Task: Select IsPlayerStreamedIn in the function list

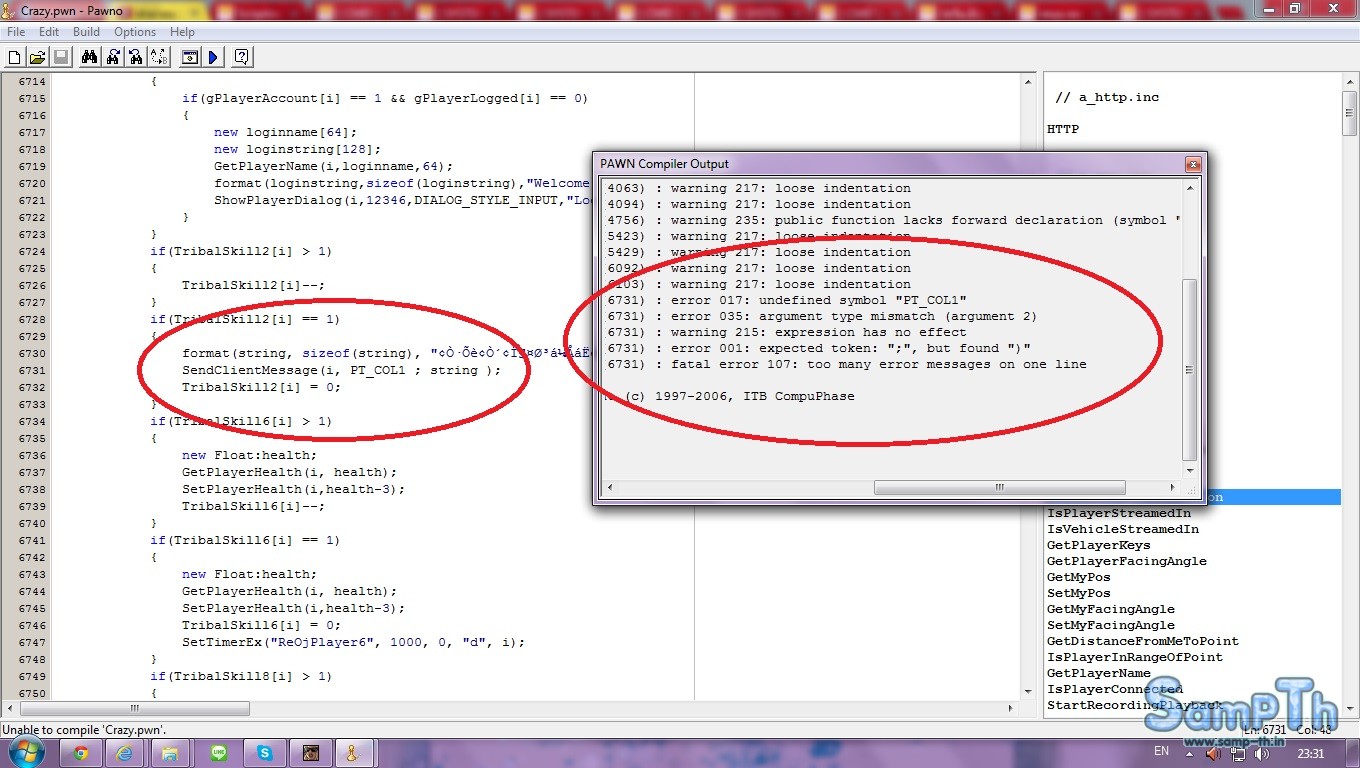Action: click(x=1119, y=513)
